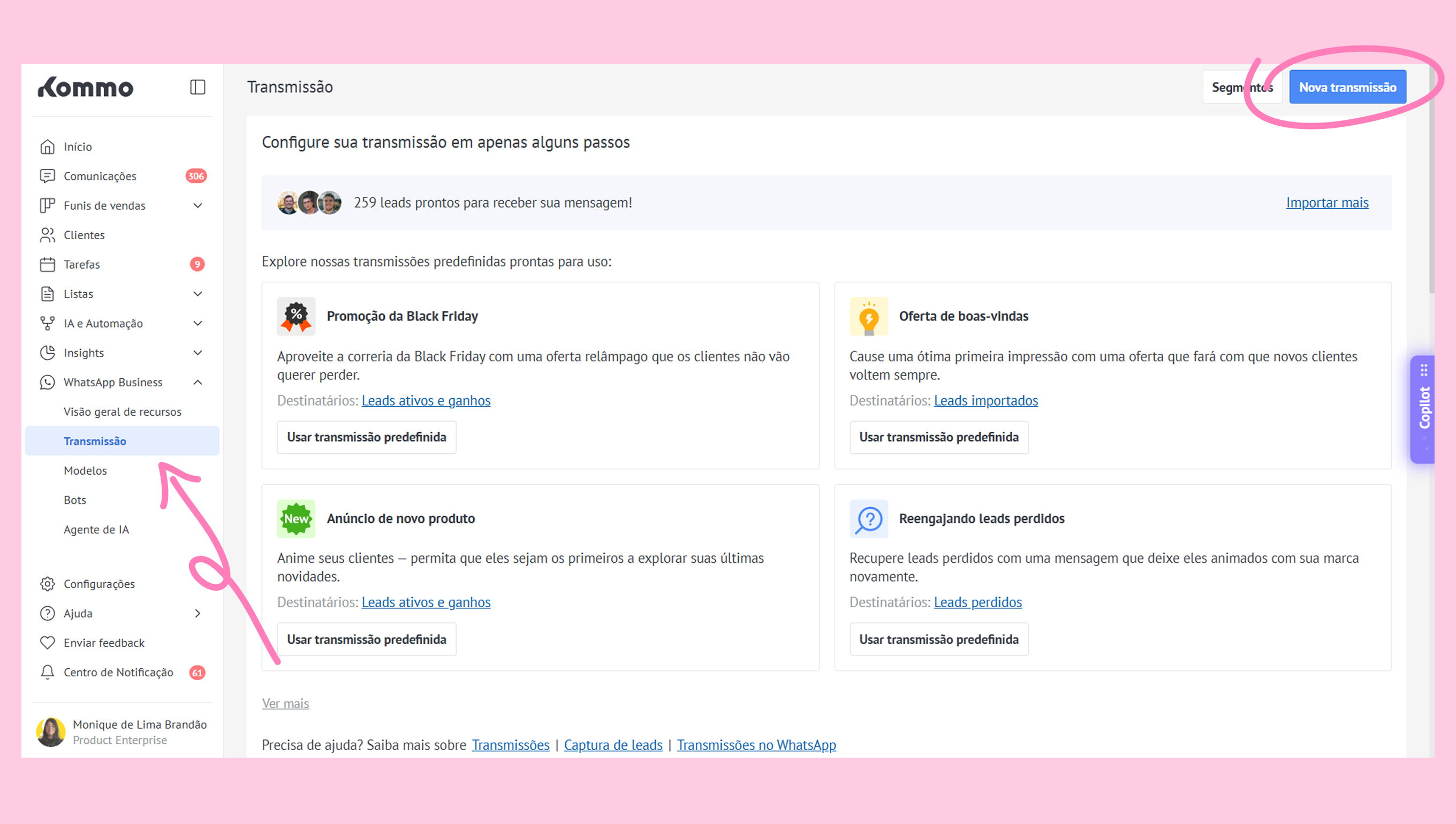
Task: Click the Kommo logo
Action: 86,88
